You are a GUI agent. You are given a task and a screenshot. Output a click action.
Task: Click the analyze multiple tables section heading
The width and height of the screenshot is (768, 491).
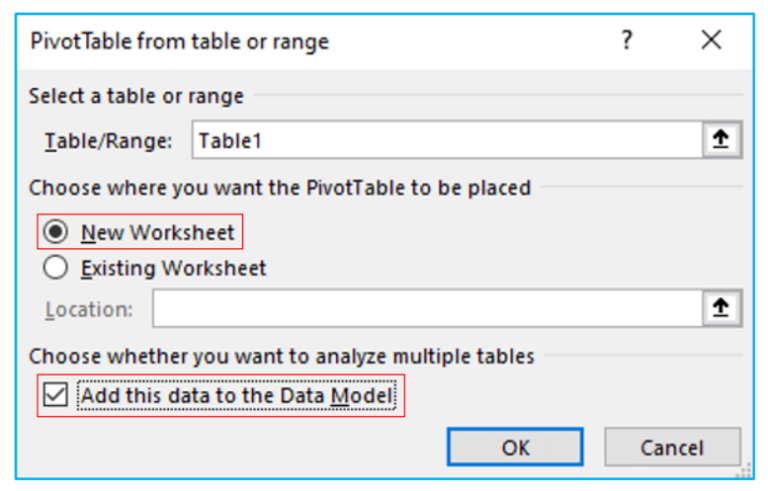(281, 356)
